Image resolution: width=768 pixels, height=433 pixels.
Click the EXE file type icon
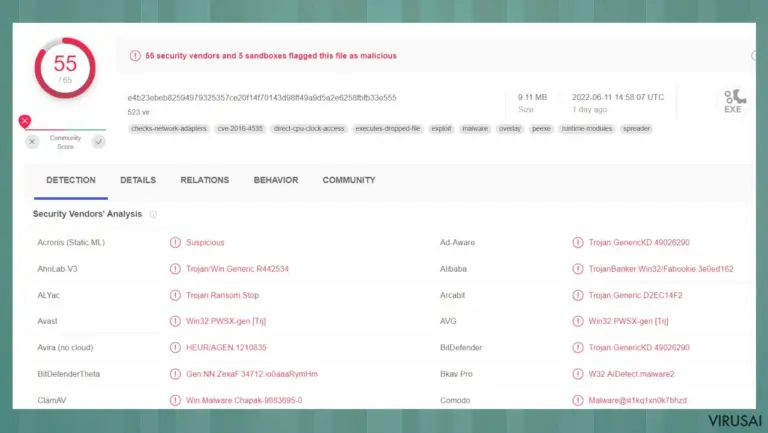tap(733, 102)
